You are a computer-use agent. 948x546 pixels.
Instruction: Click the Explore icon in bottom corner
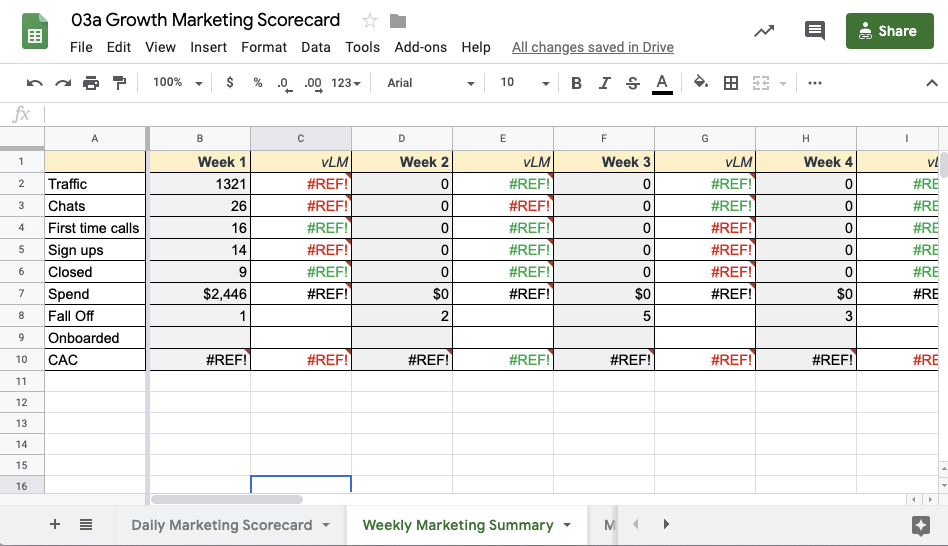click(920, 525)
